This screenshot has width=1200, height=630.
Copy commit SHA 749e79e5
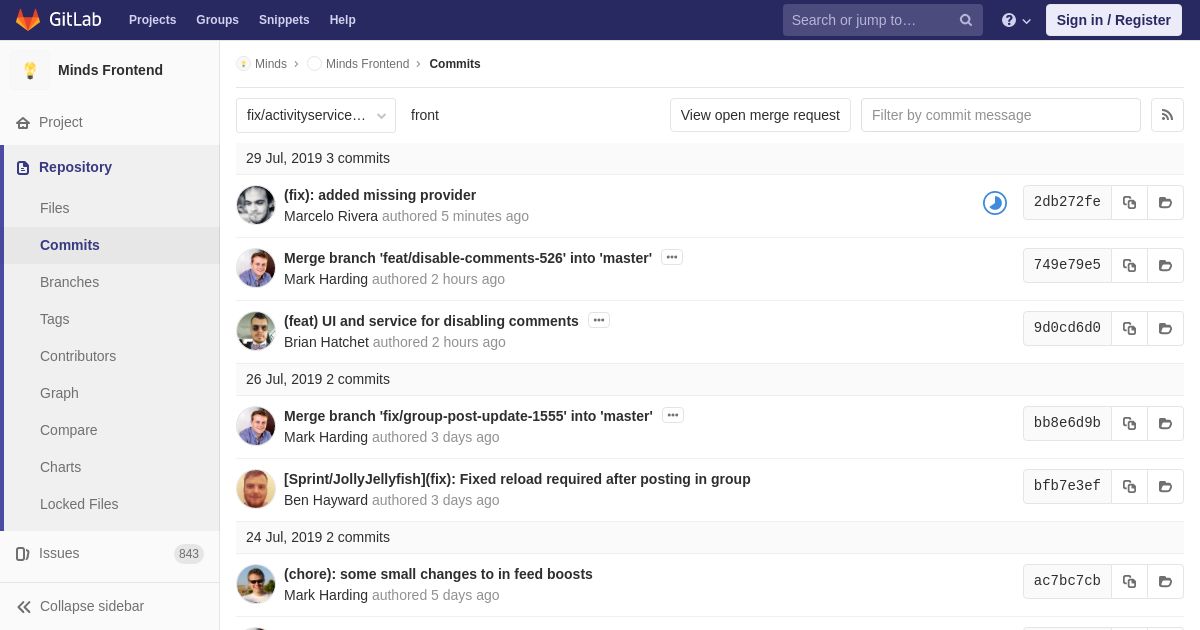pyautogui.click(x=1129, y=265)
